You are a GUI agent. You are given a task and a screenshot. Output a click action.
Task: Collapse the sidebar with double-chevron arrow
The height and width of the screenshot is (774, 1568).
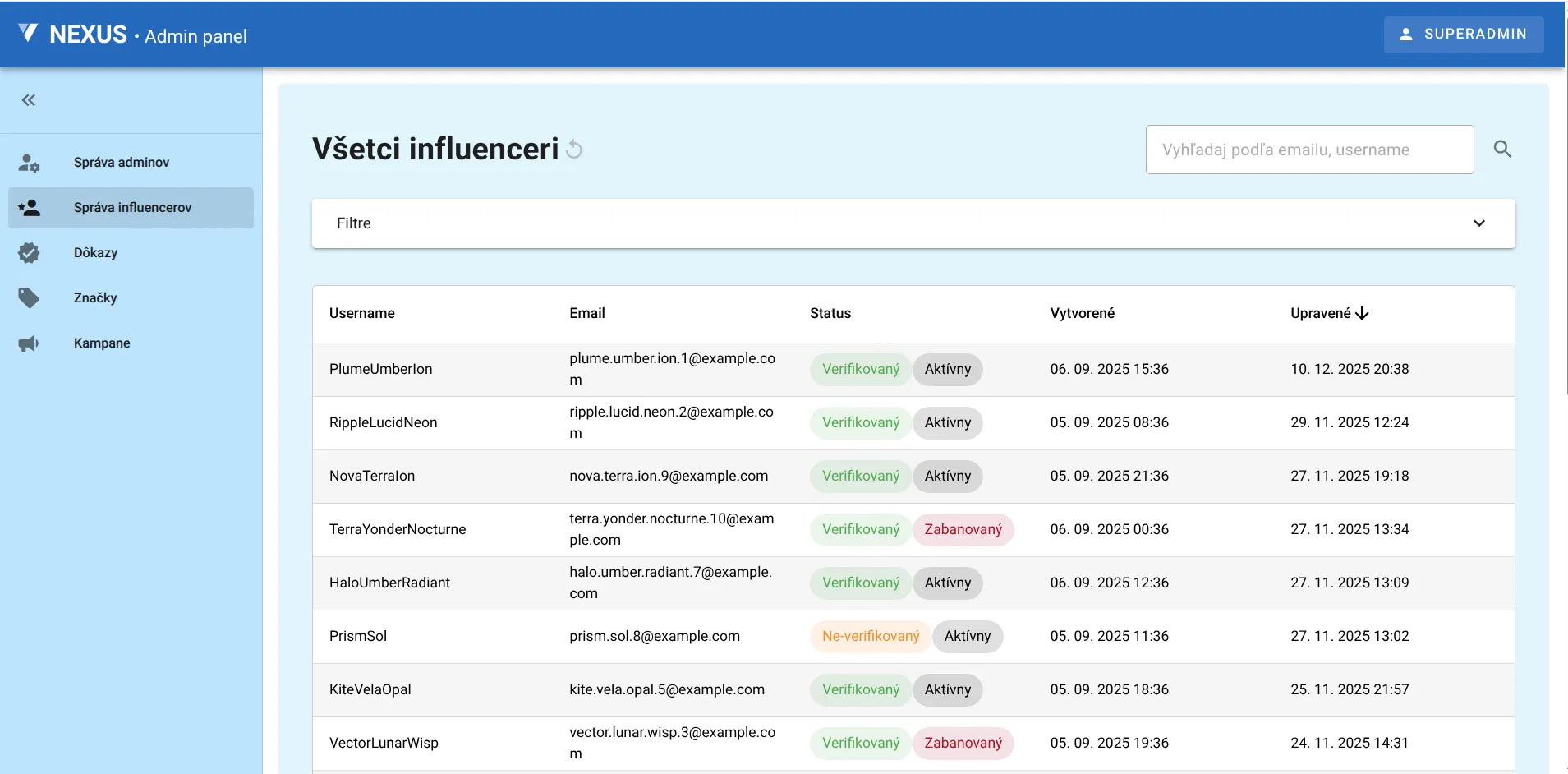point(29,99)
